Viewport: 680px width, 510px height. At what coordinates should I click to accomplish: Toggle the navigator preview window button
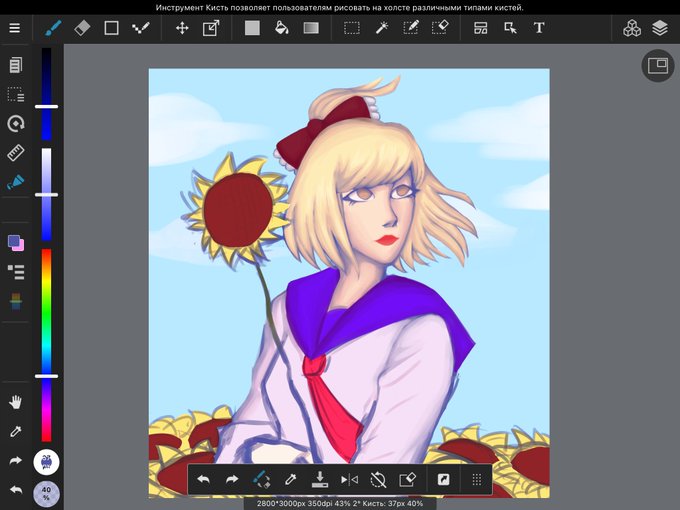pos(658,65)
